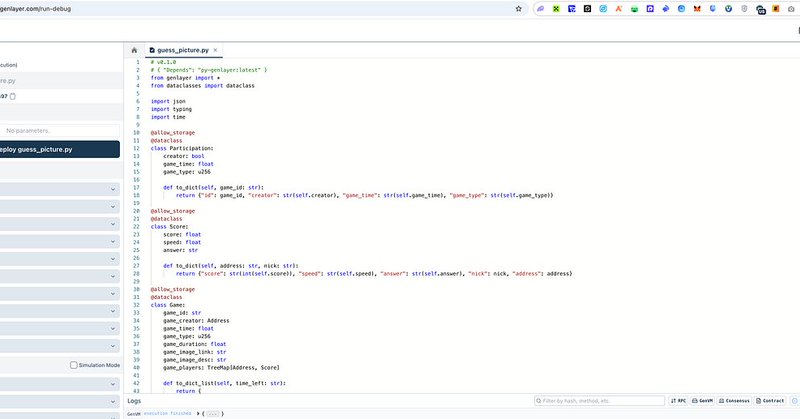Deploy guess_picture.py contract

[60, 150]
